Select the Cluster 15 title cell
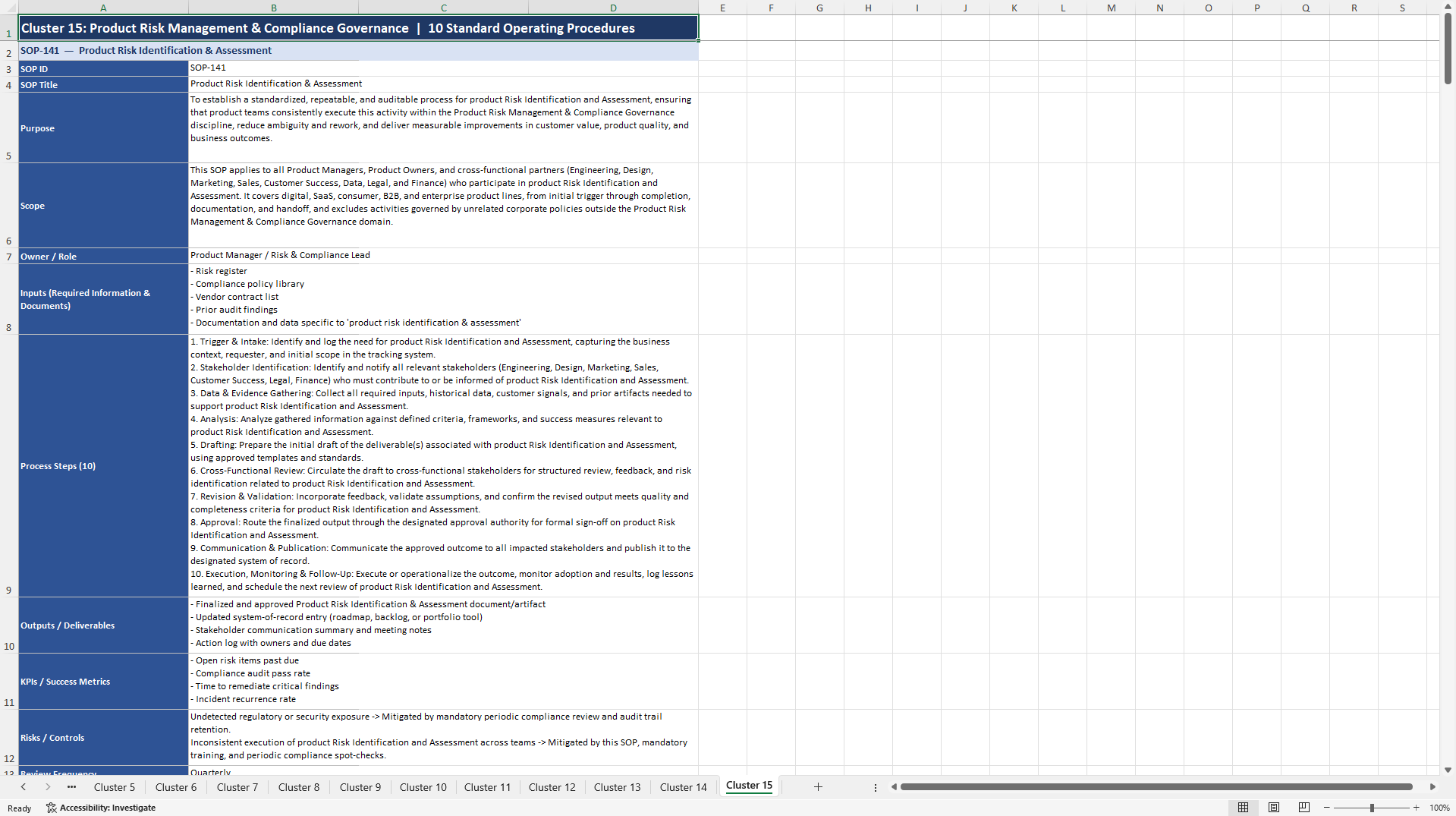 [x=358, y=28]
